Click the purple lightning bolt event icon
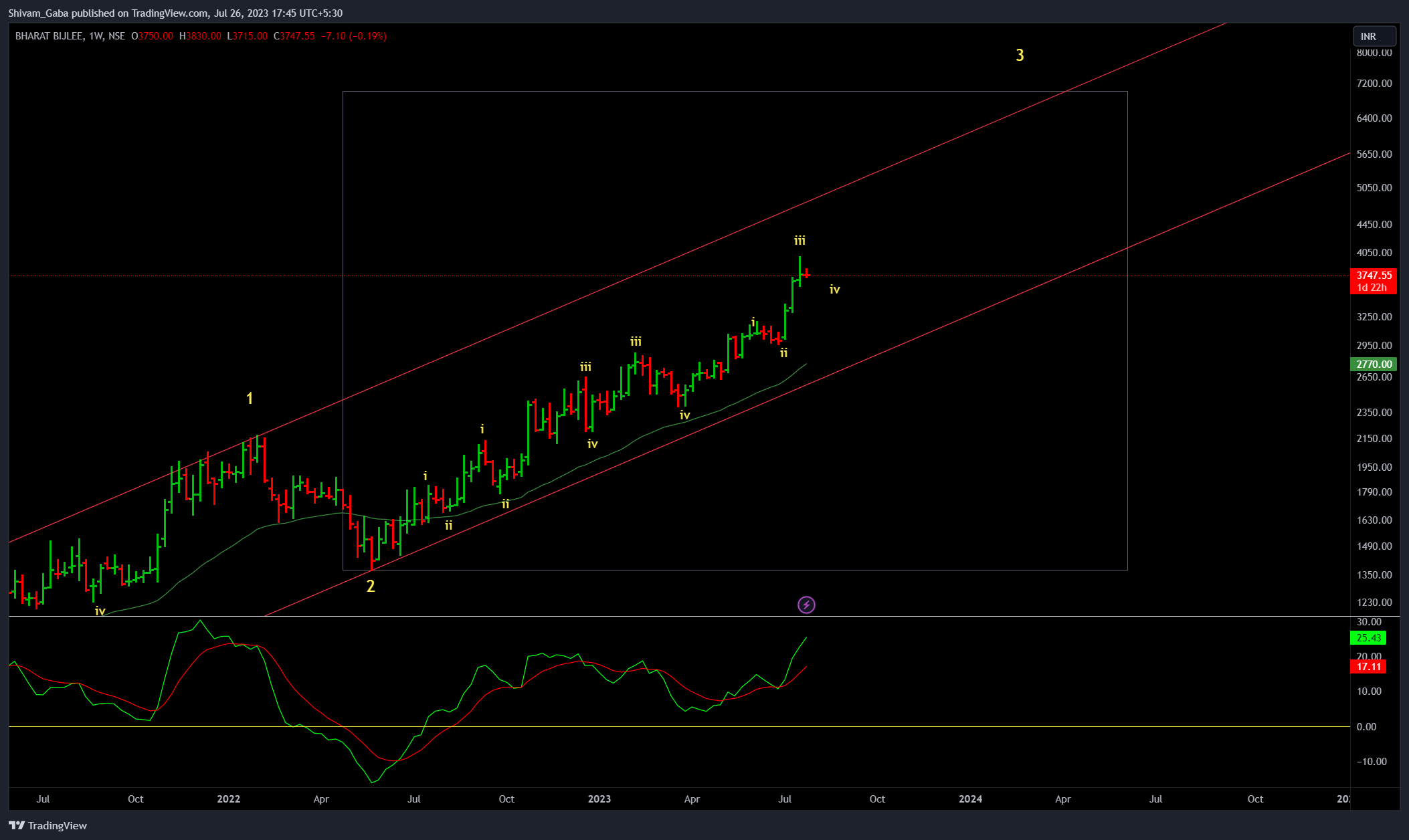 806,605
